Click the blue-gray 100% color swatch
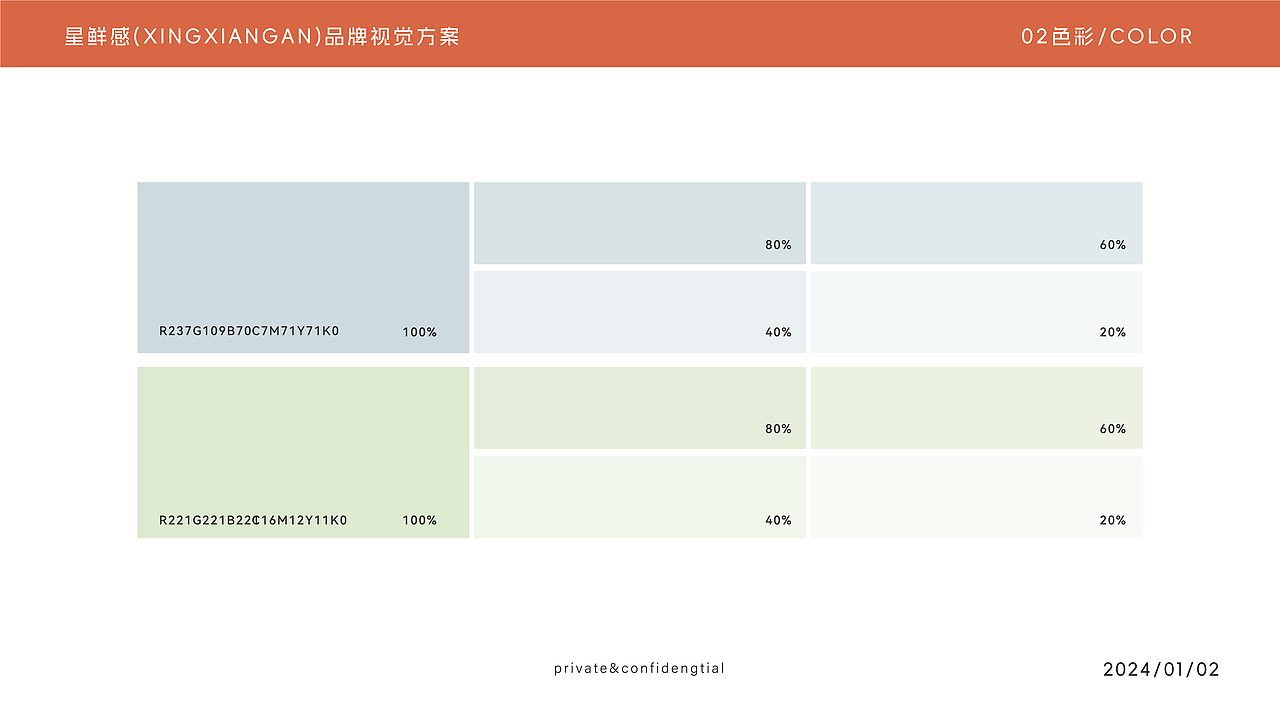The width and height of the screenshot is (1280, 720). click(x=303, y=250)
